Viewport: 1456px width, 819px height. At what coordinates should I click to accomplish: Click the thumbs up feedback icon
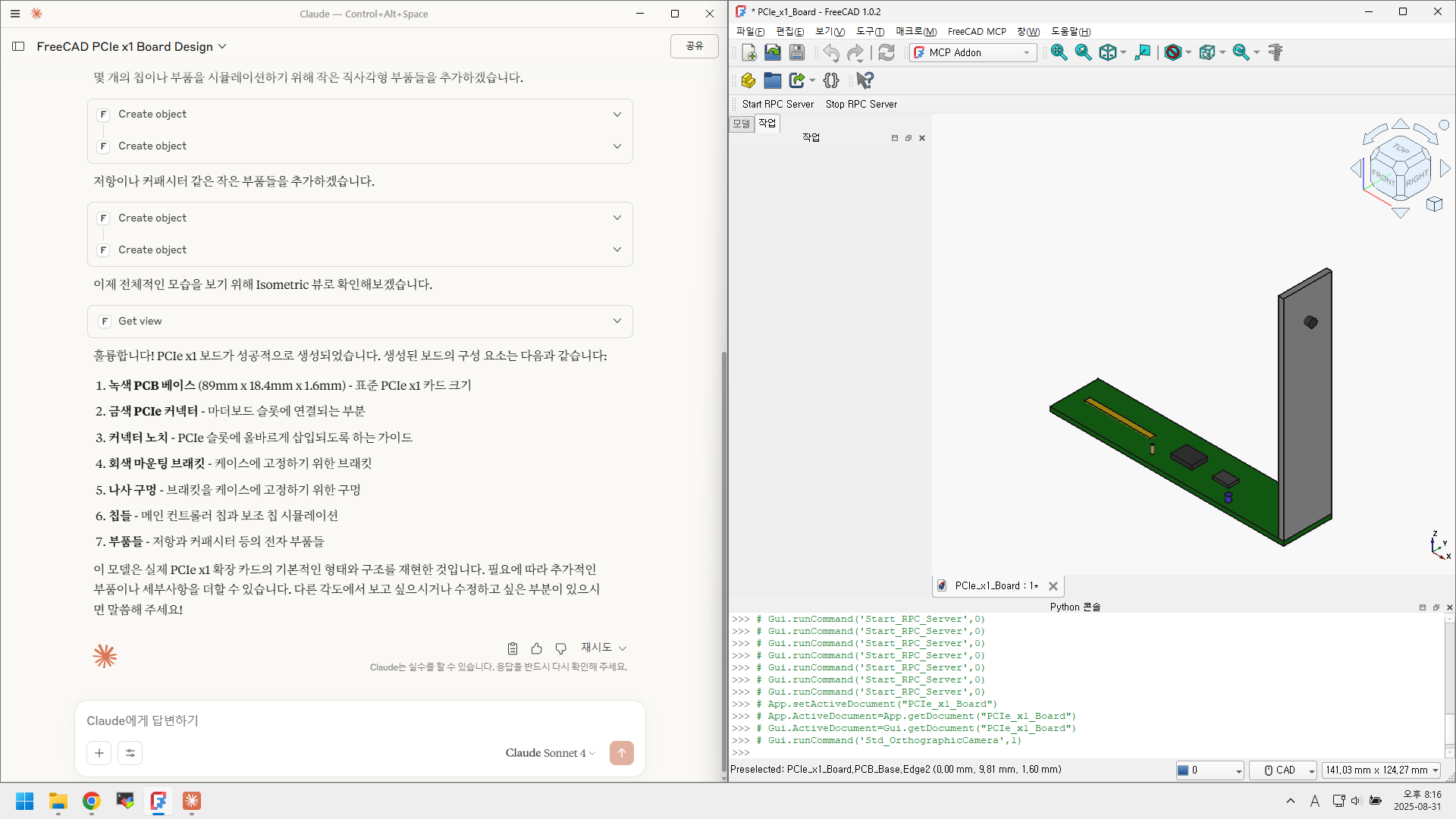(537, 648)
